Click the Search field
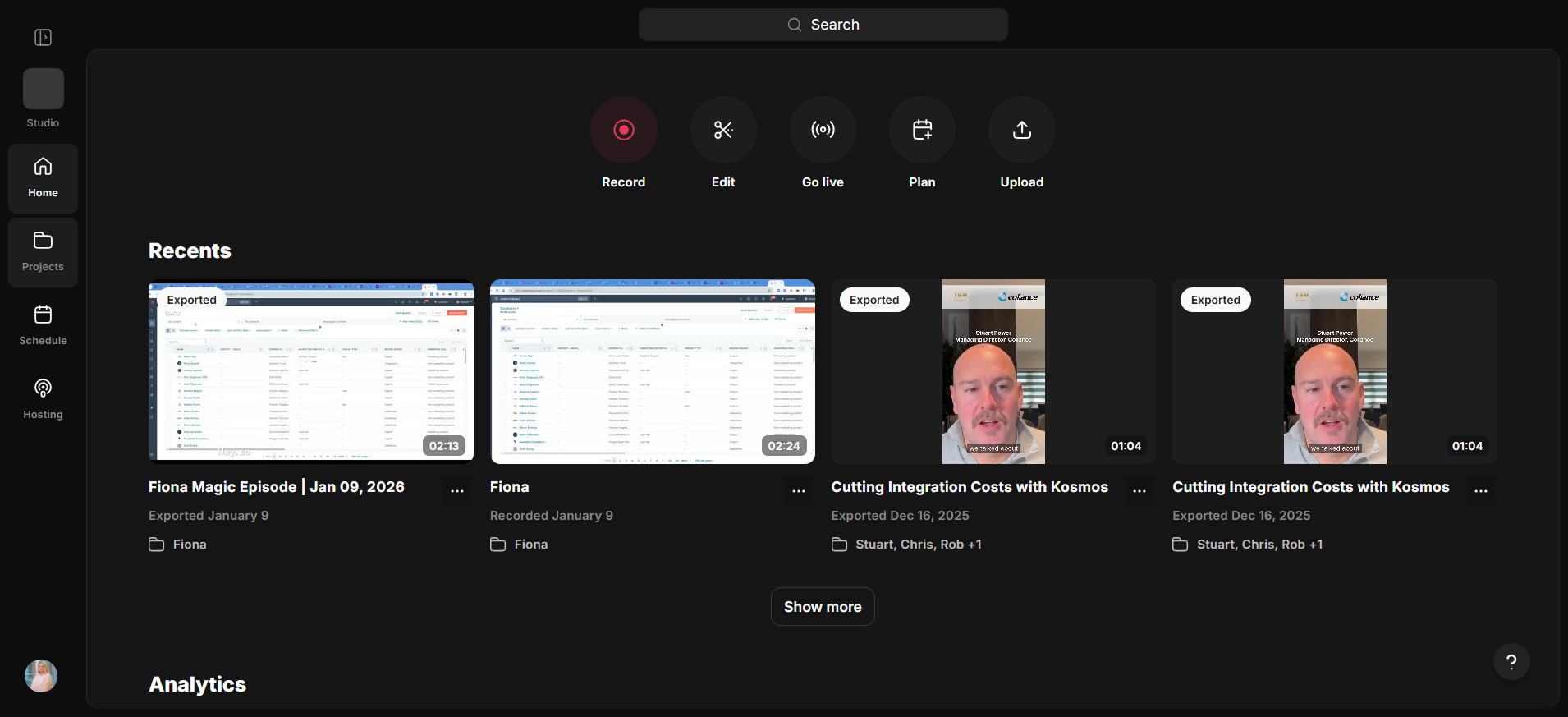1568x717 pixels. coord(823,25)
